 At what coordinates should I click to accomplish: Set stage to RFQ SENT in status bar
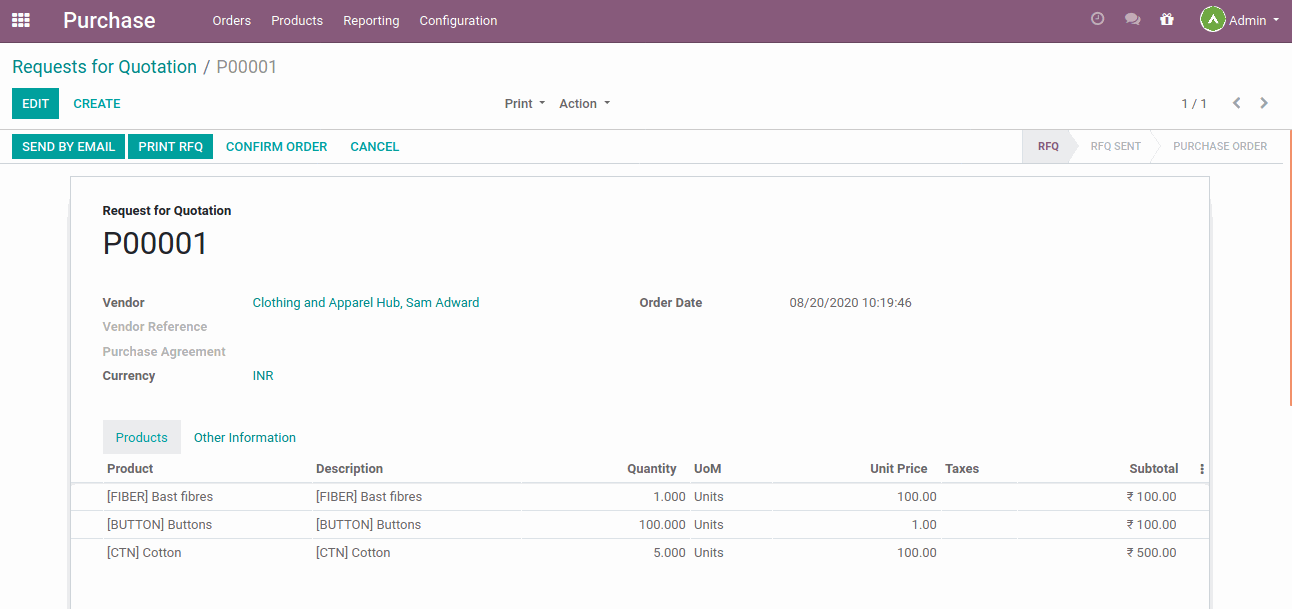1114,146
